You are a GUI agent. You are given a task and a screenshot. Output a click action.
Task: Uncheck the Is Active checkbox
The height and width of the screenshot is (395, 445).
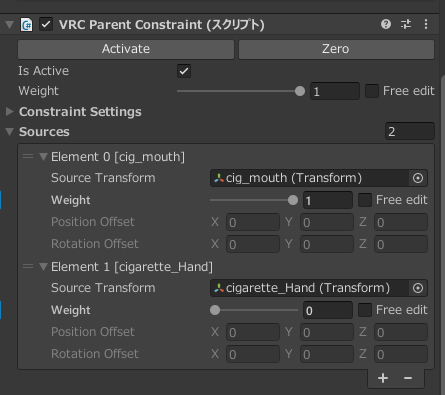pyautogui.click(x=184, y=71)
